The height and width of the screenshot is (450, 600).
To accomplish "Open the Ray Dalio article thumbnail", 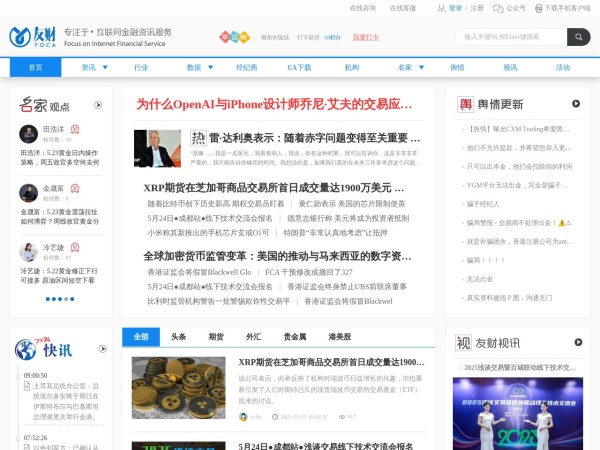I will pyautogui.click(x=157, y=148).
